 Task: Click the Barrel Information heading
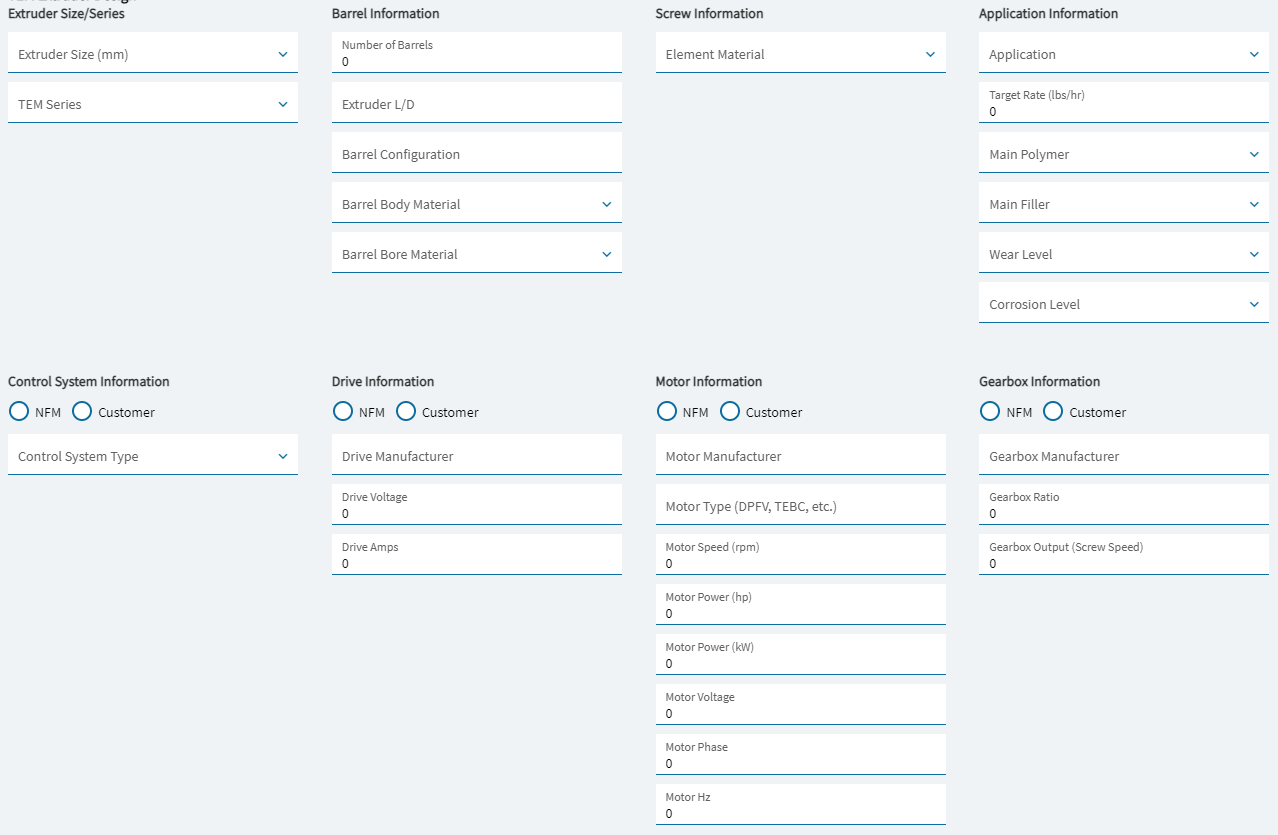[385, 14]
